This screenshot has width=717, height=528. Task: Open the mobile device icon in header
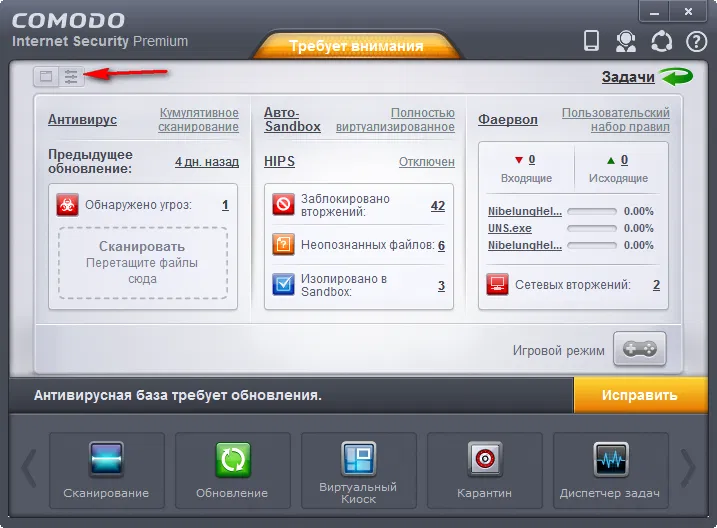[591, 41]
